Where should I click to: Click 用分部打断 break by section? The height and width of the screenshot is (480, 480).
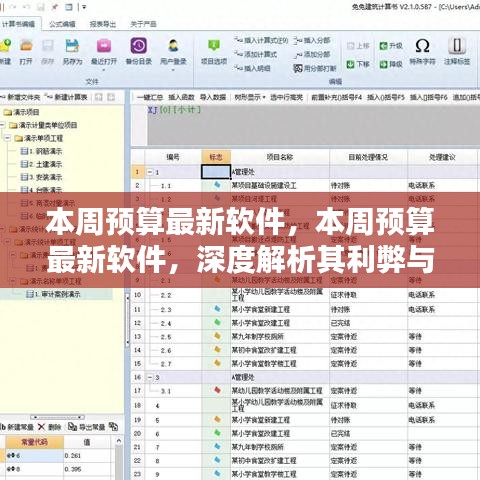[x=315, y=68]
